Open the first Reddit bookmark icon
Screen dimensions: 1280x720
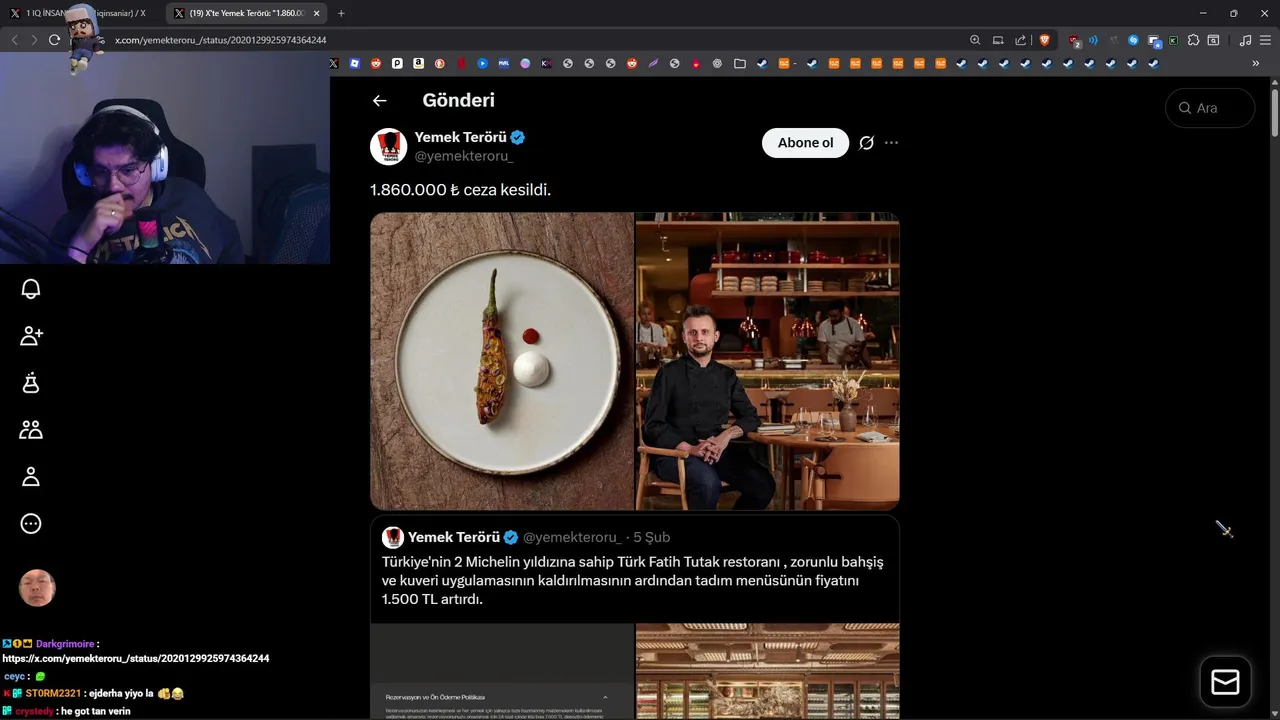376,63
